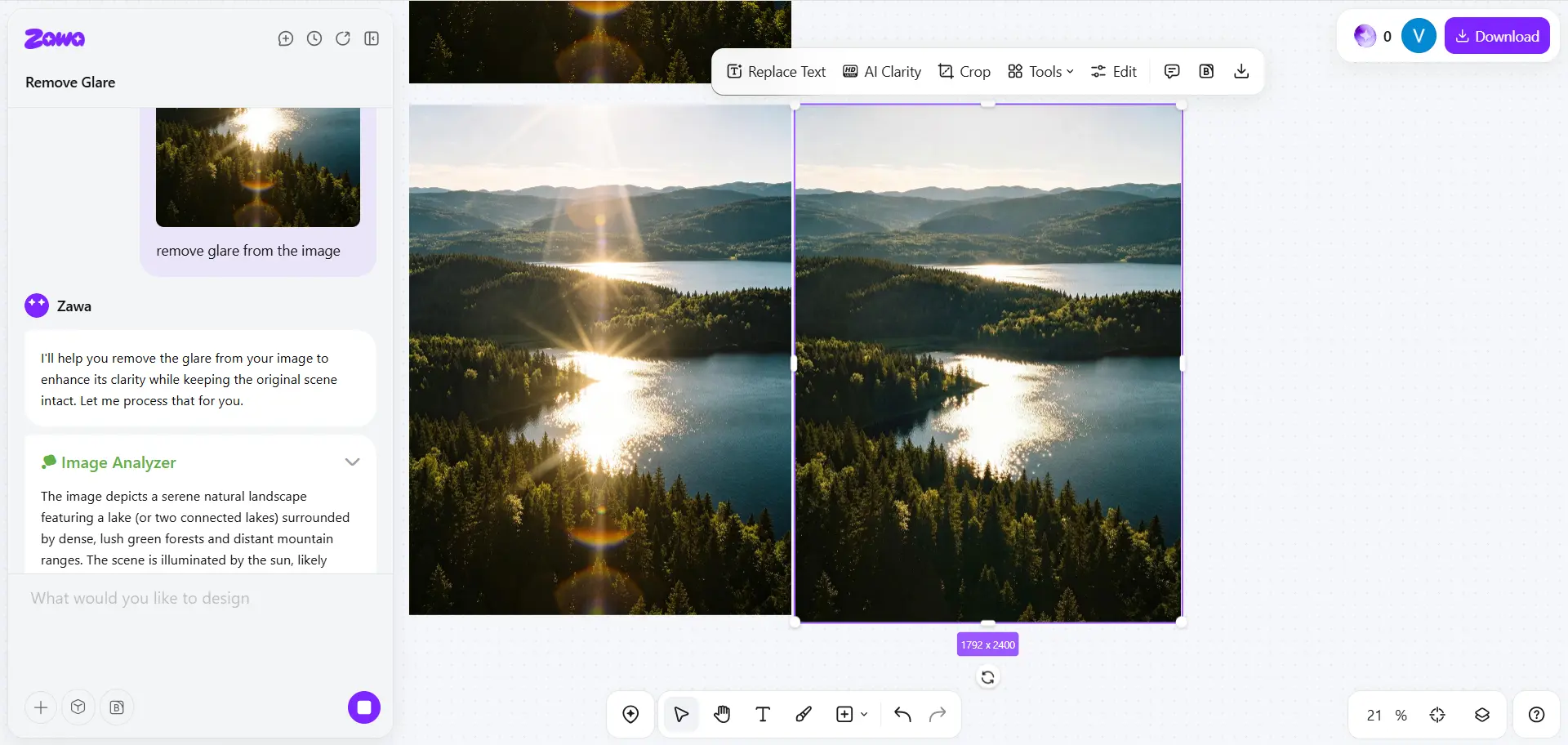Focus the 'What would you like to design' field

(x=200, y=599)
